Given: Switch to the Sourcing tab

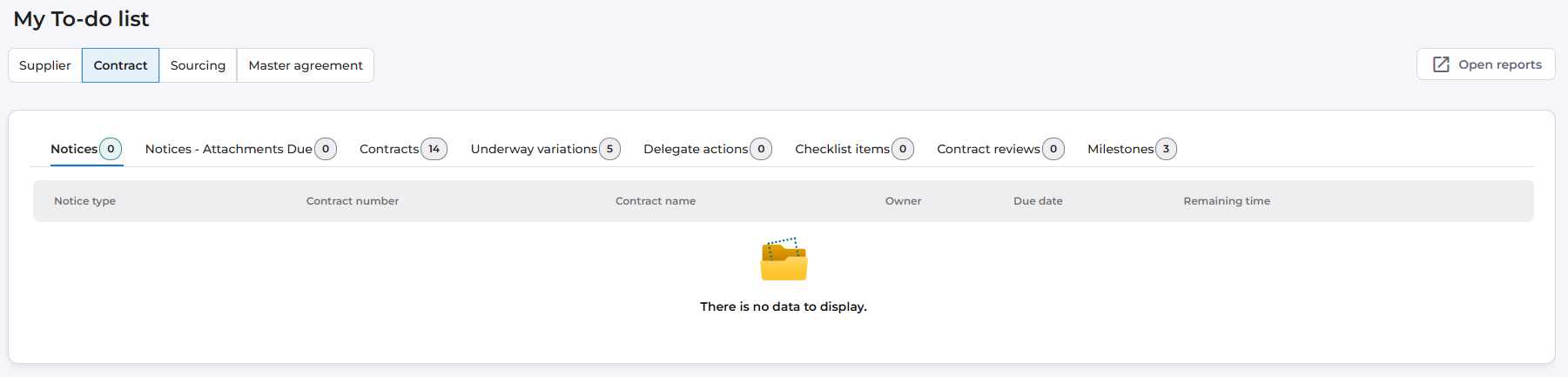Looking at the screenshot, I should pyautogui.click(x=198, y=65).
